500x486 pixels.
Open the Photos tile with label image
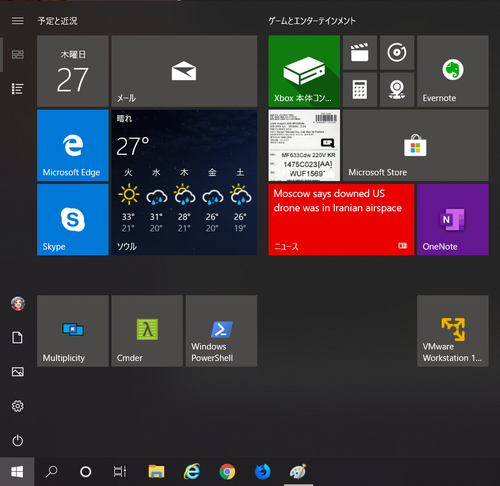point(304,145)
